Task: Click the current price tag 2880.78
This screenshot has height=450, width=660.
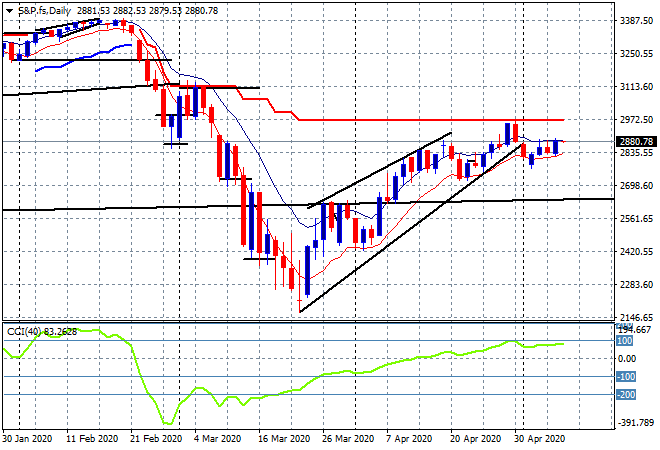Action: point(636,142)
